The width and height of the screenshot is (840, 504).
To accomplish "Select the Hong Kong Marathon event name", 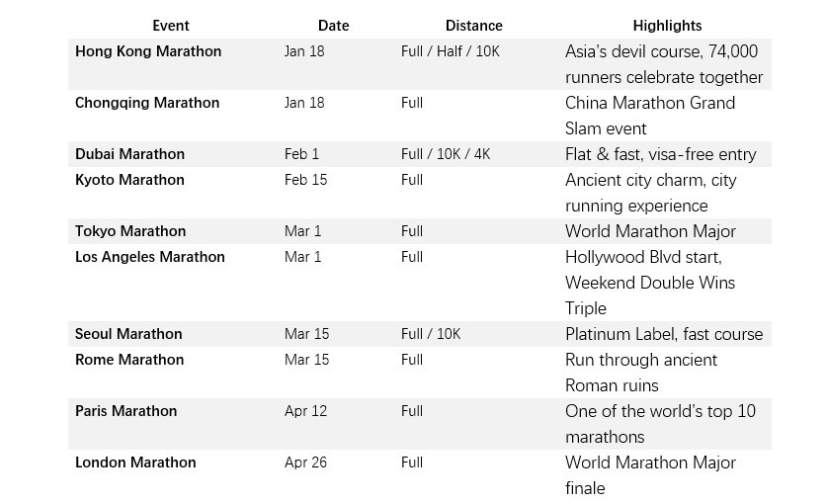I will point(148,51).
